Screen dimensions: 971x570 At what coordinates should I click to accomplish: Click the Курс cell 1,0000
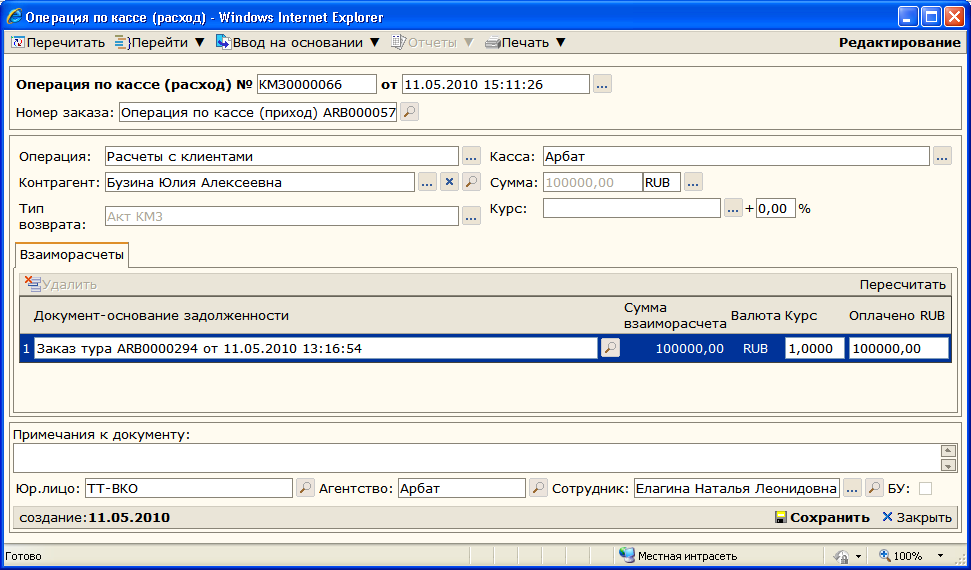click(815, 348)
